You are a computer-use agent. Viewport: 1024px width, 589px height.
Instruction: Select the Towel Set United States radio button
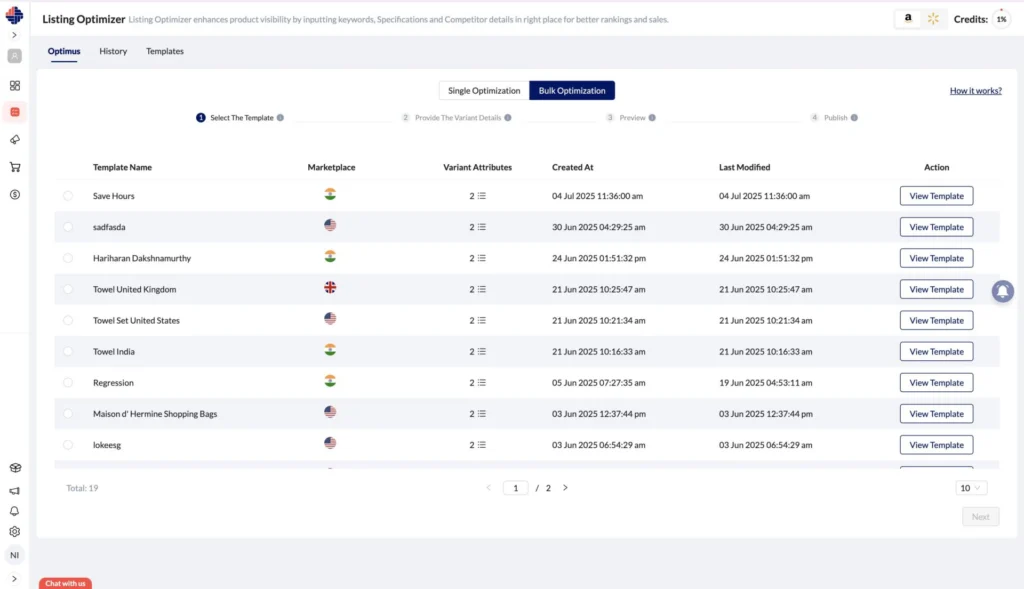click(x=68, y=321)
